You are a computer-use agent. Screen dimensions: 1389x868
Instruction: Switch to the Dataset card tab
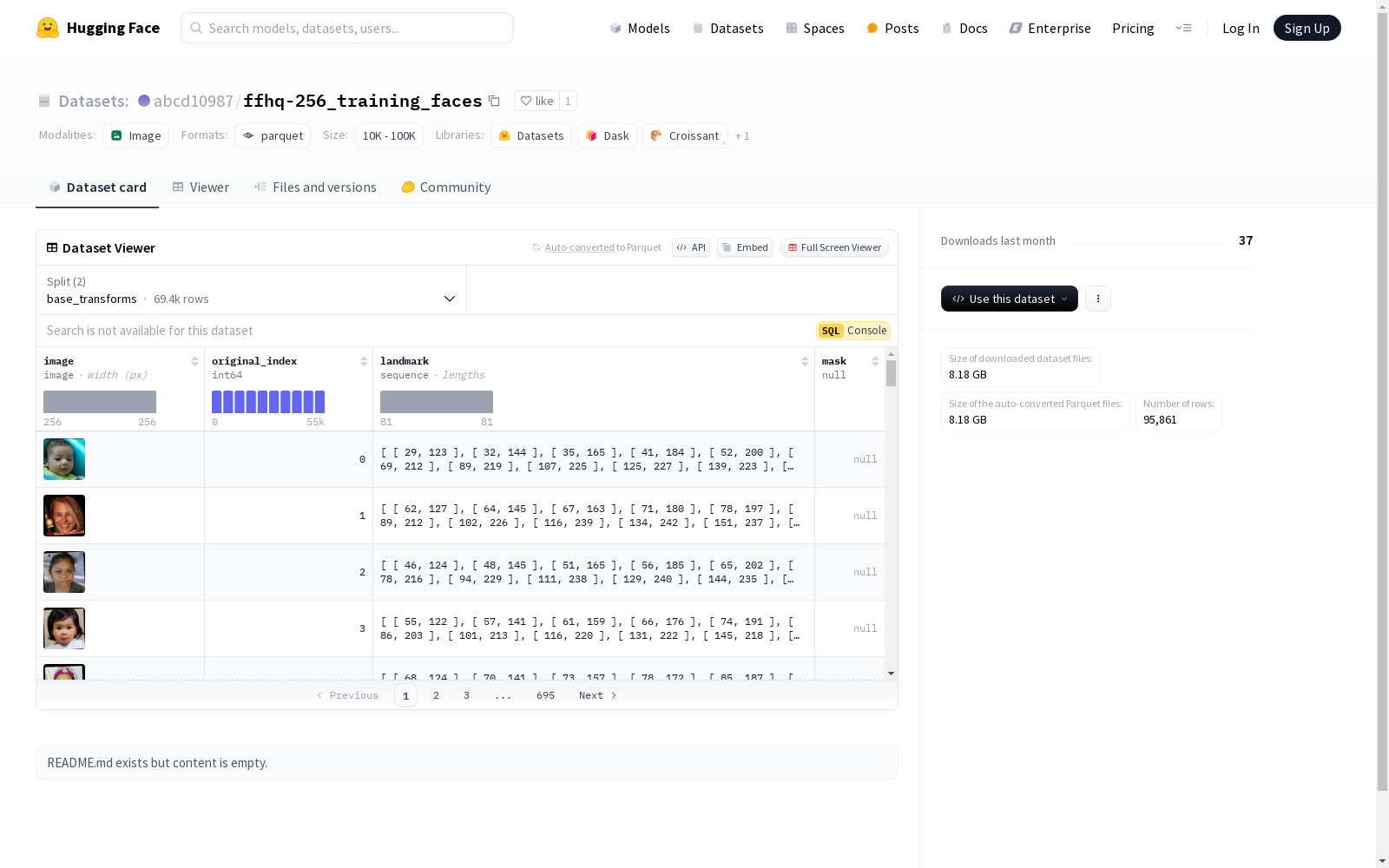pyautogui.click(x=97, y=187)
